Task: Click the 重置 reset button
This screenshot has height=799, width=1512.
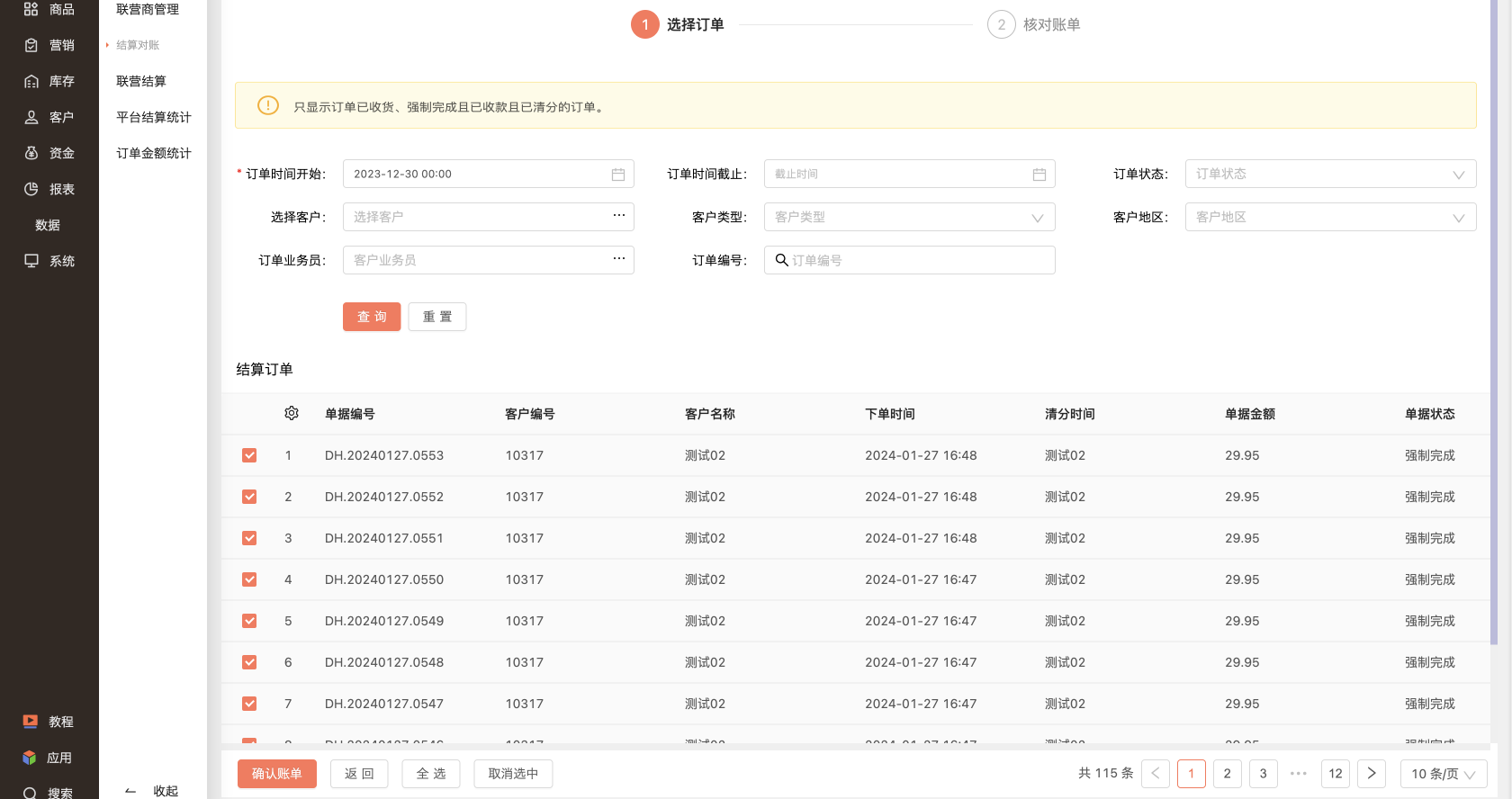Action: pos(437,317)
